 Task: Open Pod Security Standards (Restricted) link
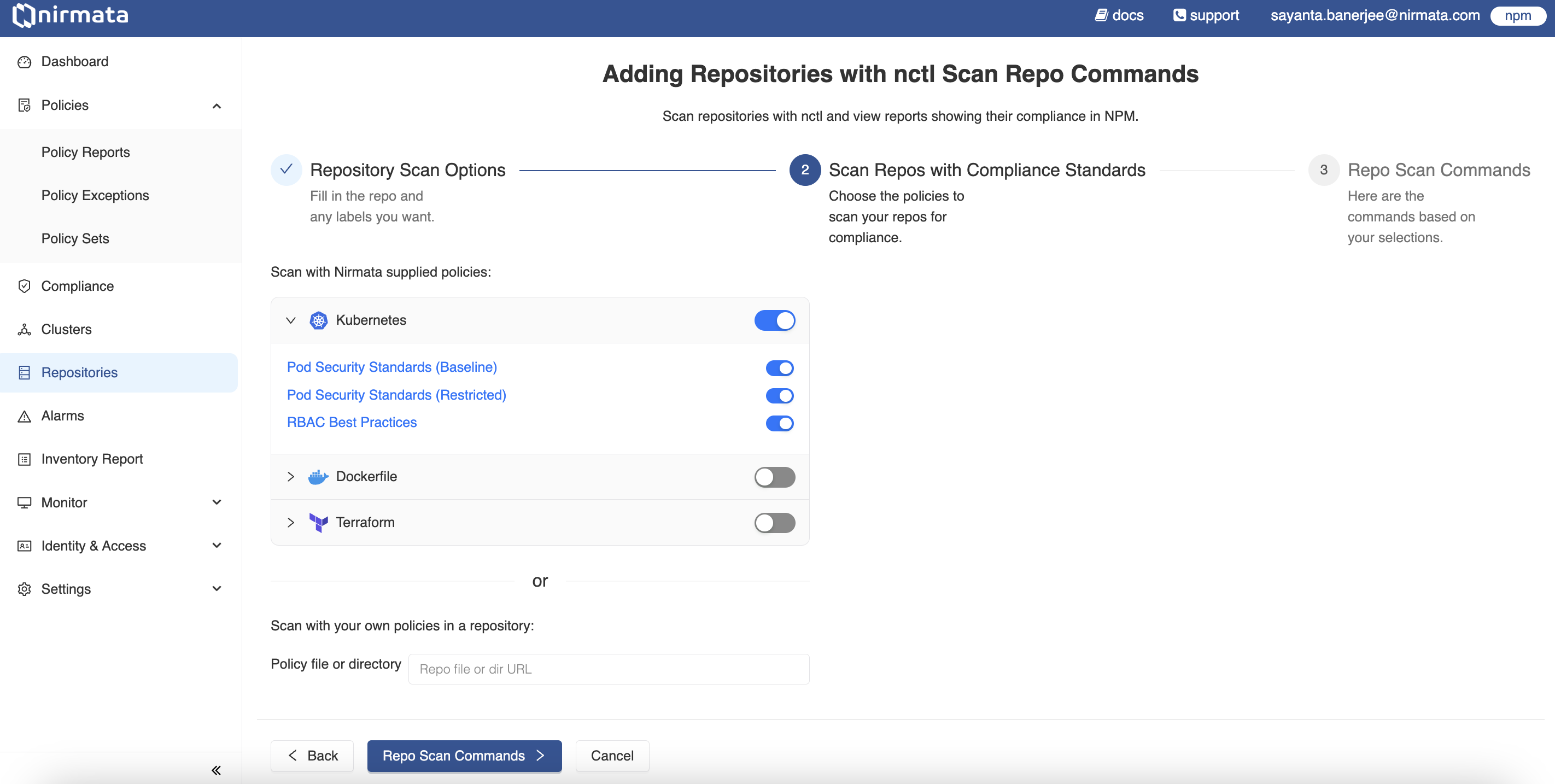[x=396, y=395]
